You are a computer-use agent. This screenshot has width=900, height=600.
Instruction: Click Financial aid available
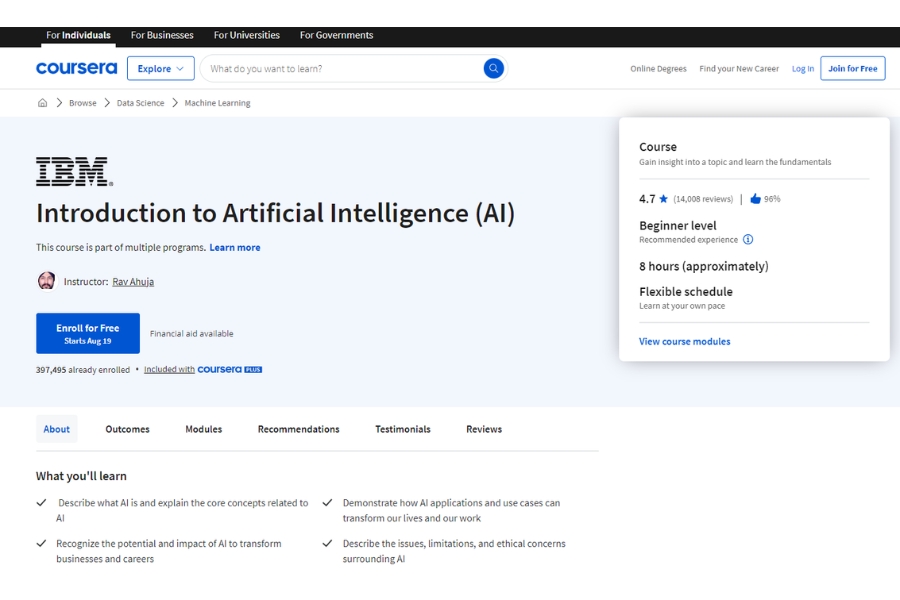point(192,334)
